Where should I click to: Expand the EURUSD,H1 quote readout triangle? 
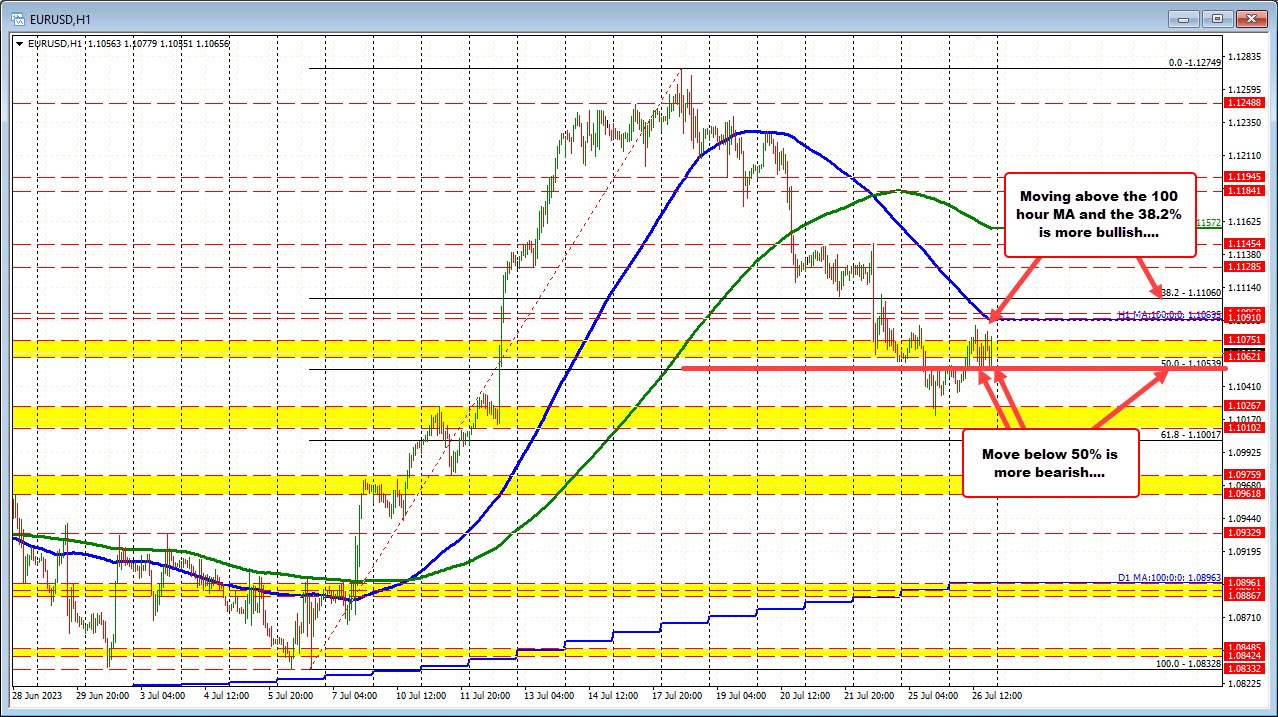(x=19, y=43)
